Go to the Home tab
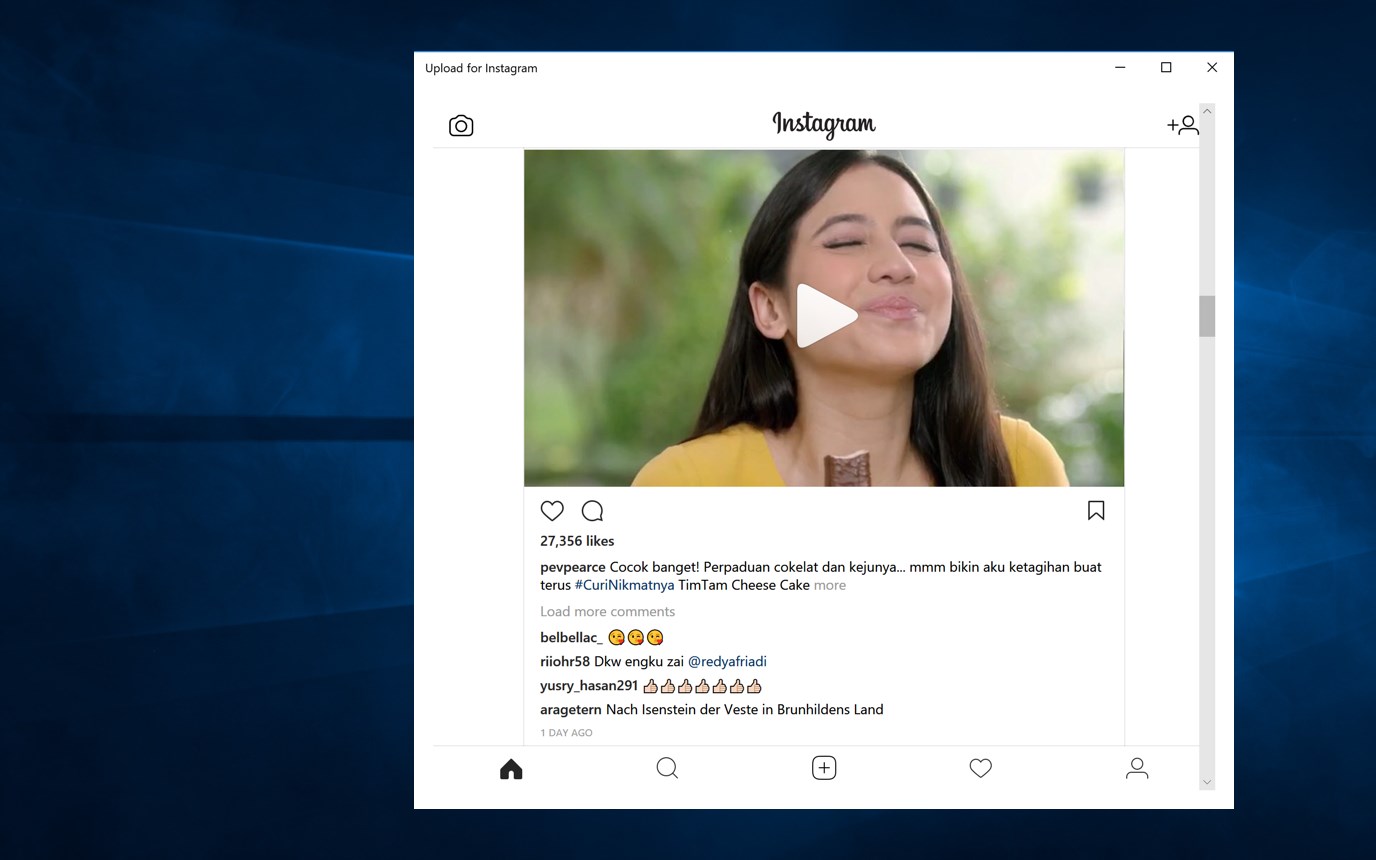 click(x=511, y=768)
